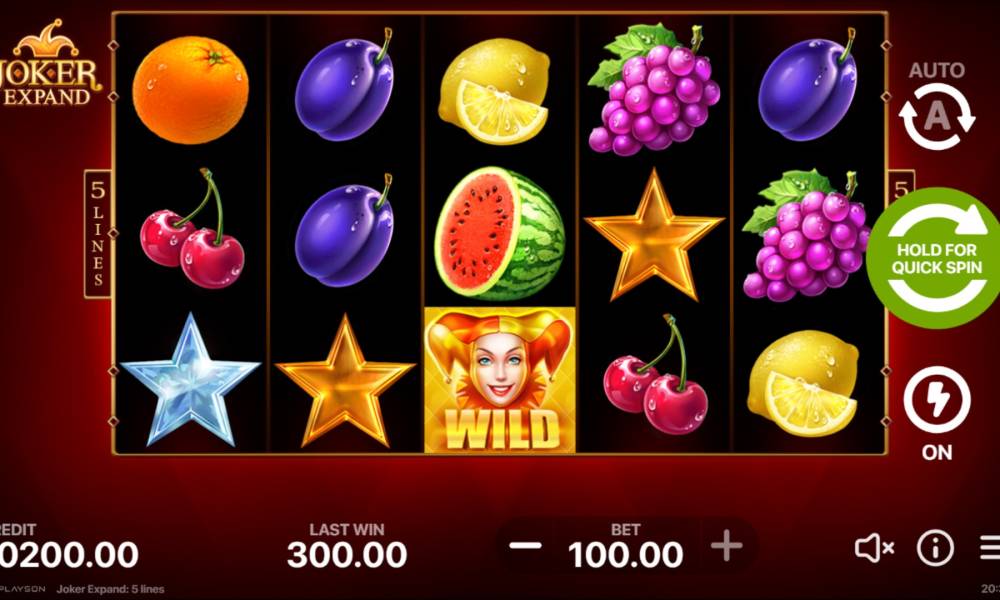Decrease the bet with minus
The height and width of the screenshot is (600, 1000).
pyautogui.click(x=526, y=546)
